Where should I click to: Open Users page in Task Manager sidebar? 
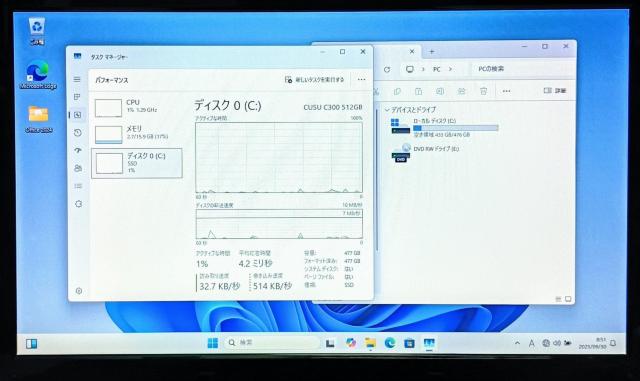click(78, 168)
